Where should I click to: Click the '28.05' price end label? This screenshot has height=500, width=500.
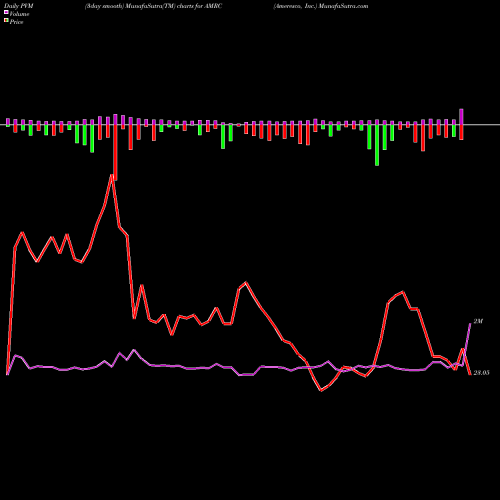(x=481, y=373)
